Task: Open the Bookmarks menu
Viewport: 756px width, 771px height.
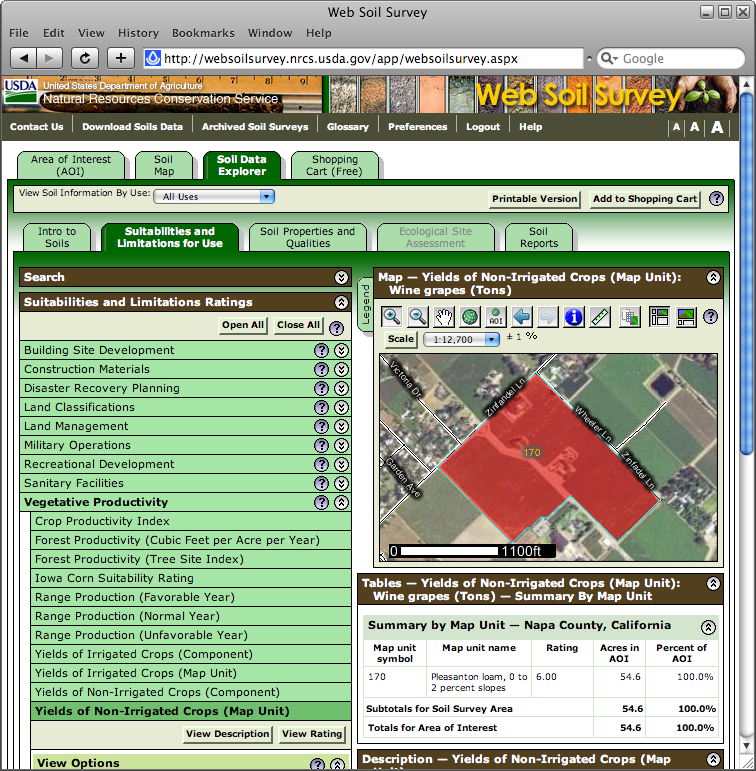Action: tap(203, 33)
